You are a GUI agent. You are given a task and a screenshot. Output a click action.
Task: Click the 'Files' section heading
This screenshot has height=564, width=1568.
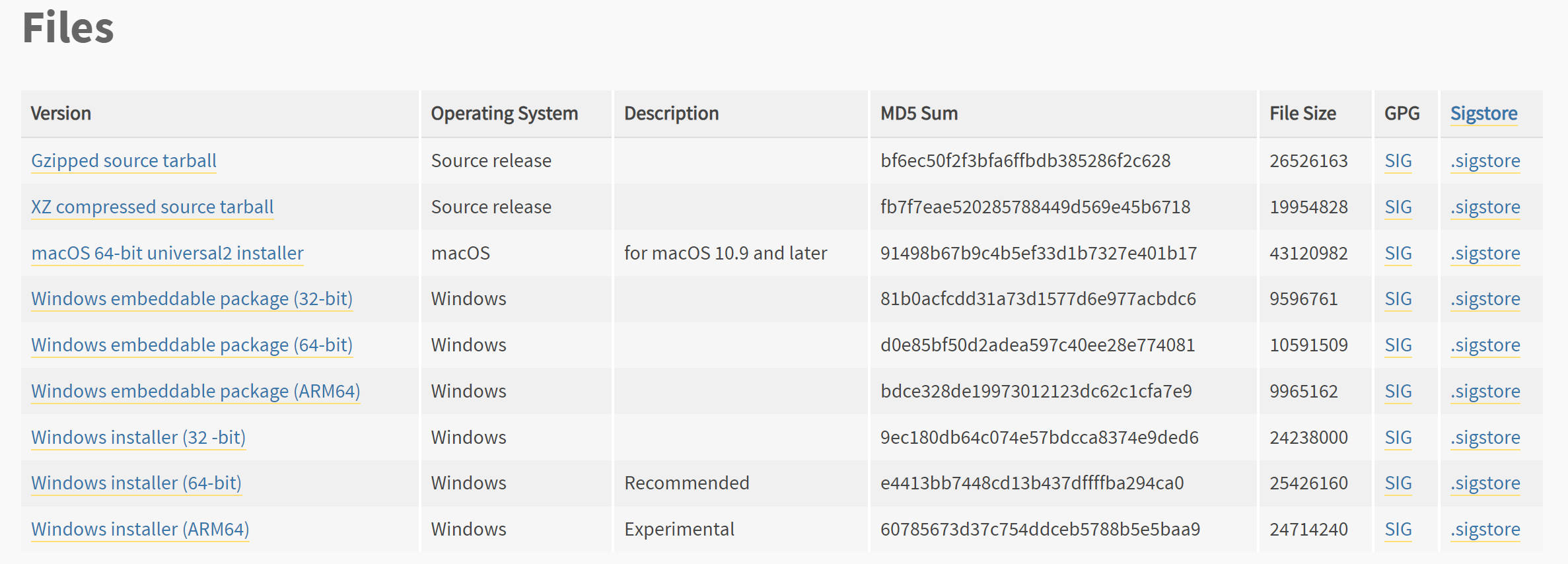click(x=68, y=28)
